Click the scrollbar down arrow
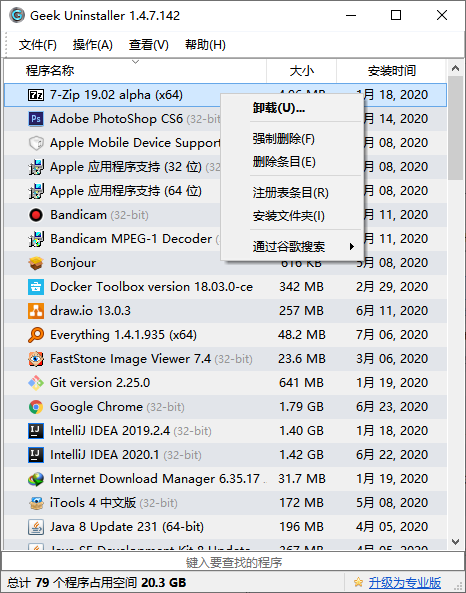Viewport: 466px width, 593px height. tap(456, 542)
